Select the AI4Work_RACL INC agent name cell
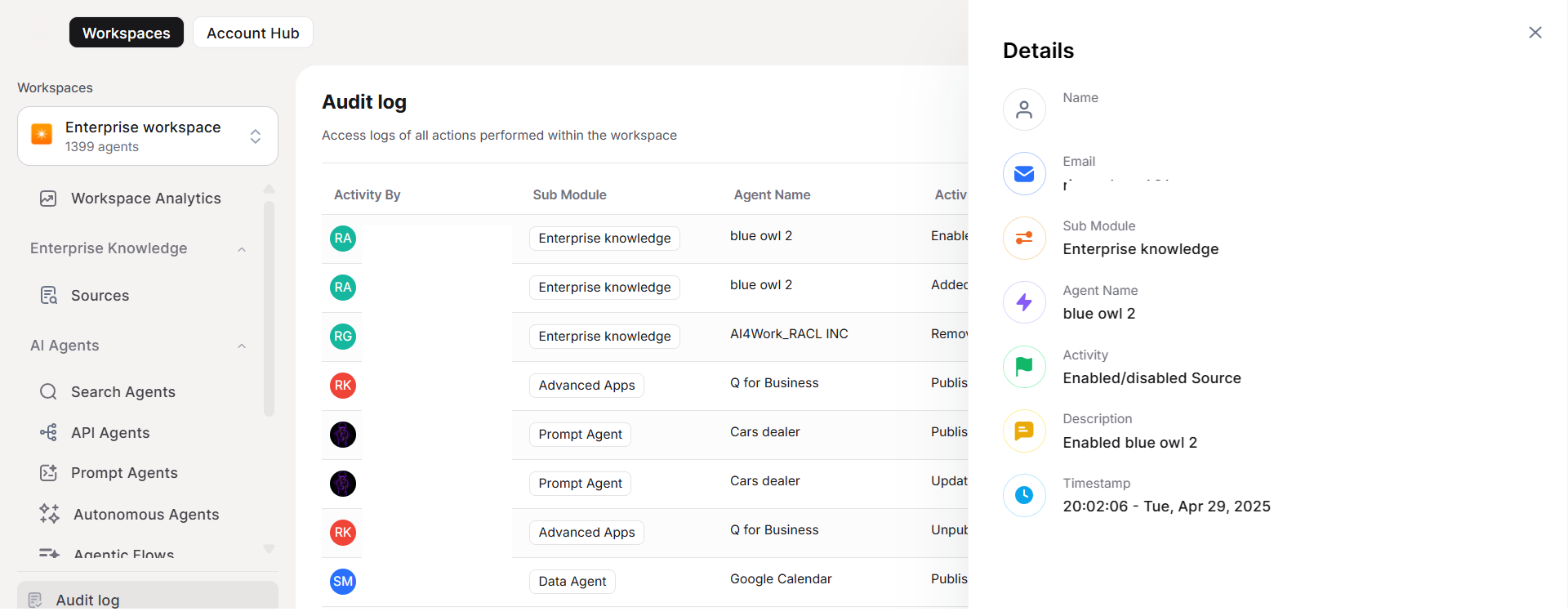The height and width of the screenshot is (616, 1568). (x=789, y=334)
